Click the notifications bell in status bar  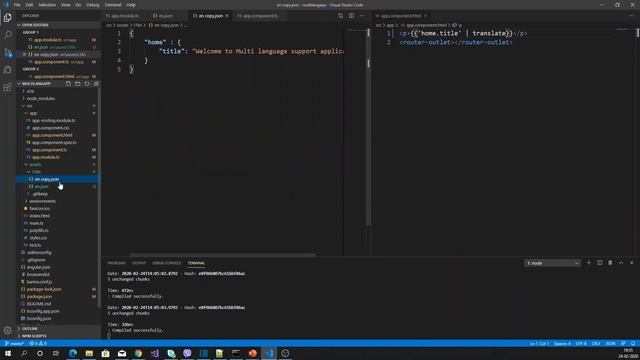coord(633,344)
